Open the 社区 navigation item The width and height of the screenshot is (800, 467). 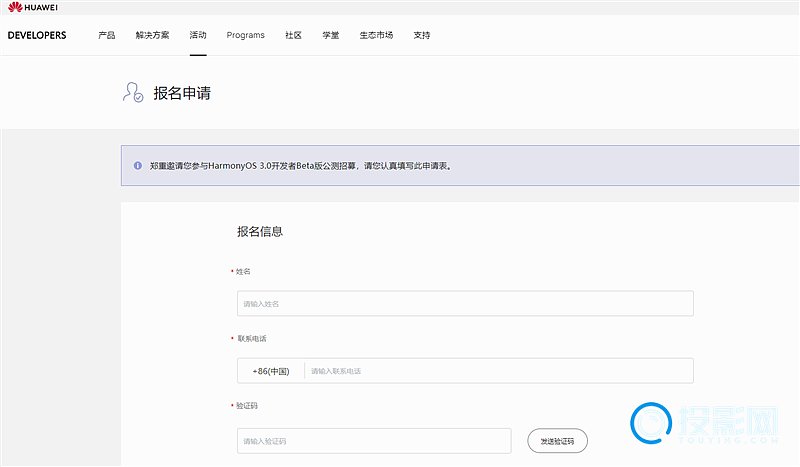point(293,35)
